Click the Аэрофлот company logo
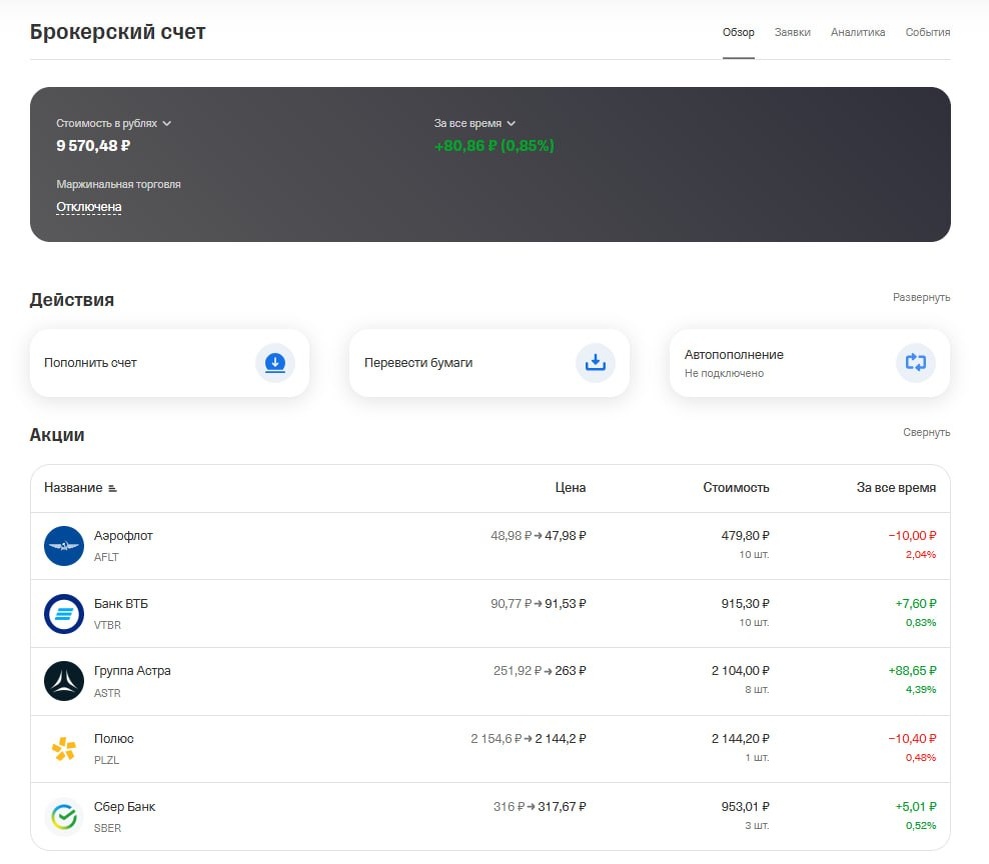 (x=64, y=546)
